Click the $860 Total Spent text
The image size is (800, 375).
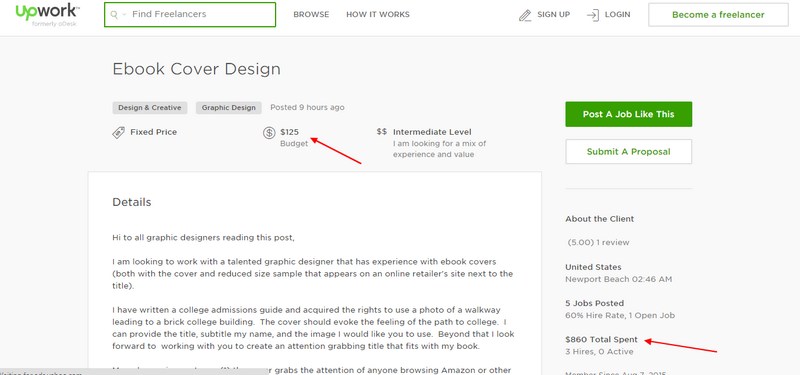pos(602,339)
